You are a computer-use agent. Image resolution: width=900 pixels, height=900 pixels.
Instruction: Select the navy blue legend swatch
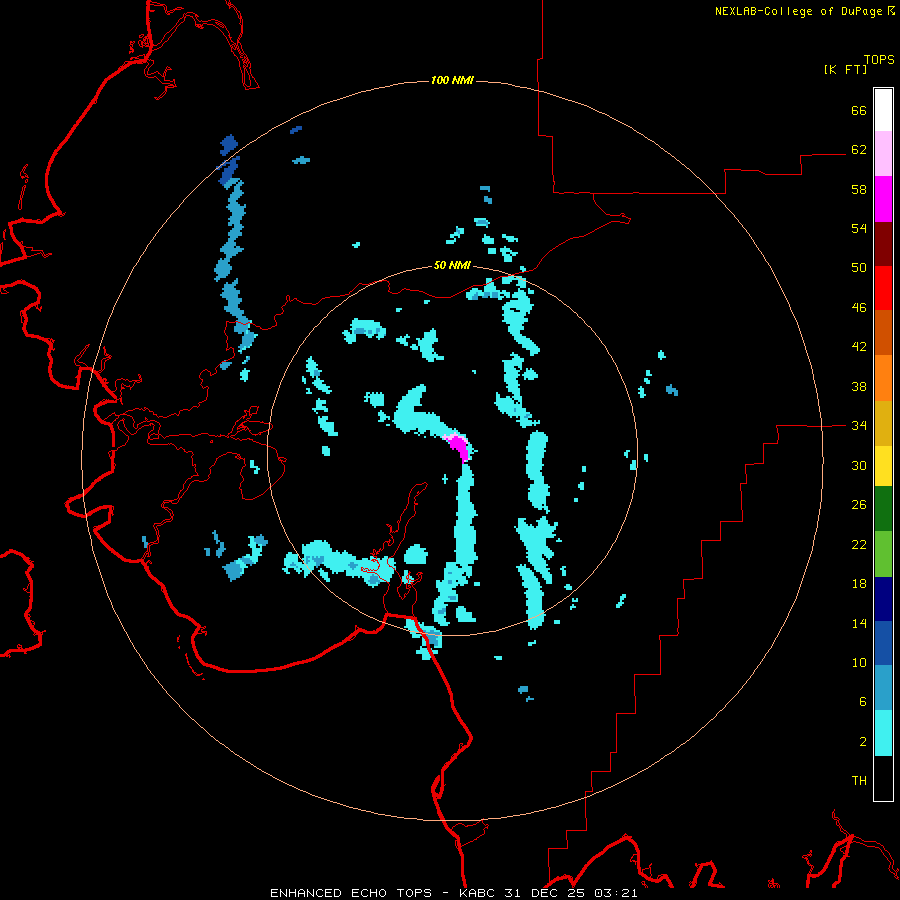(883, 599)
